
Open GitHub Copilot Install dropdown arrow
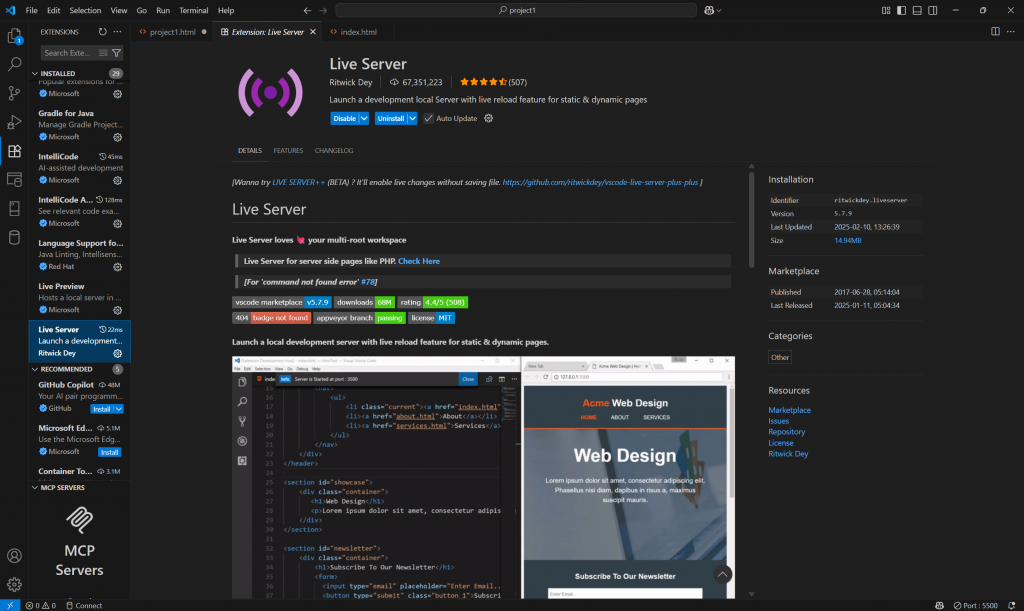click(119, 409)
